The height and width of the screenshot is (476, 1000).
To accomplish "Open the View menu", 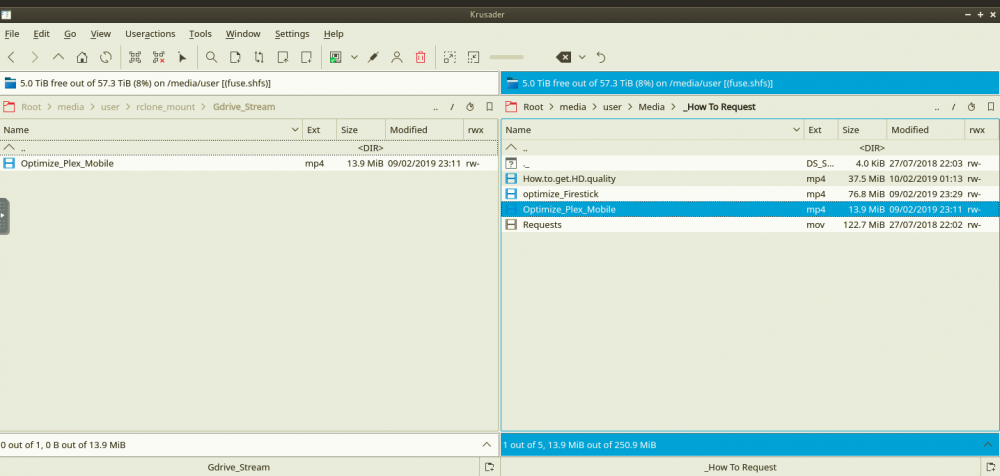I will 101,34.
